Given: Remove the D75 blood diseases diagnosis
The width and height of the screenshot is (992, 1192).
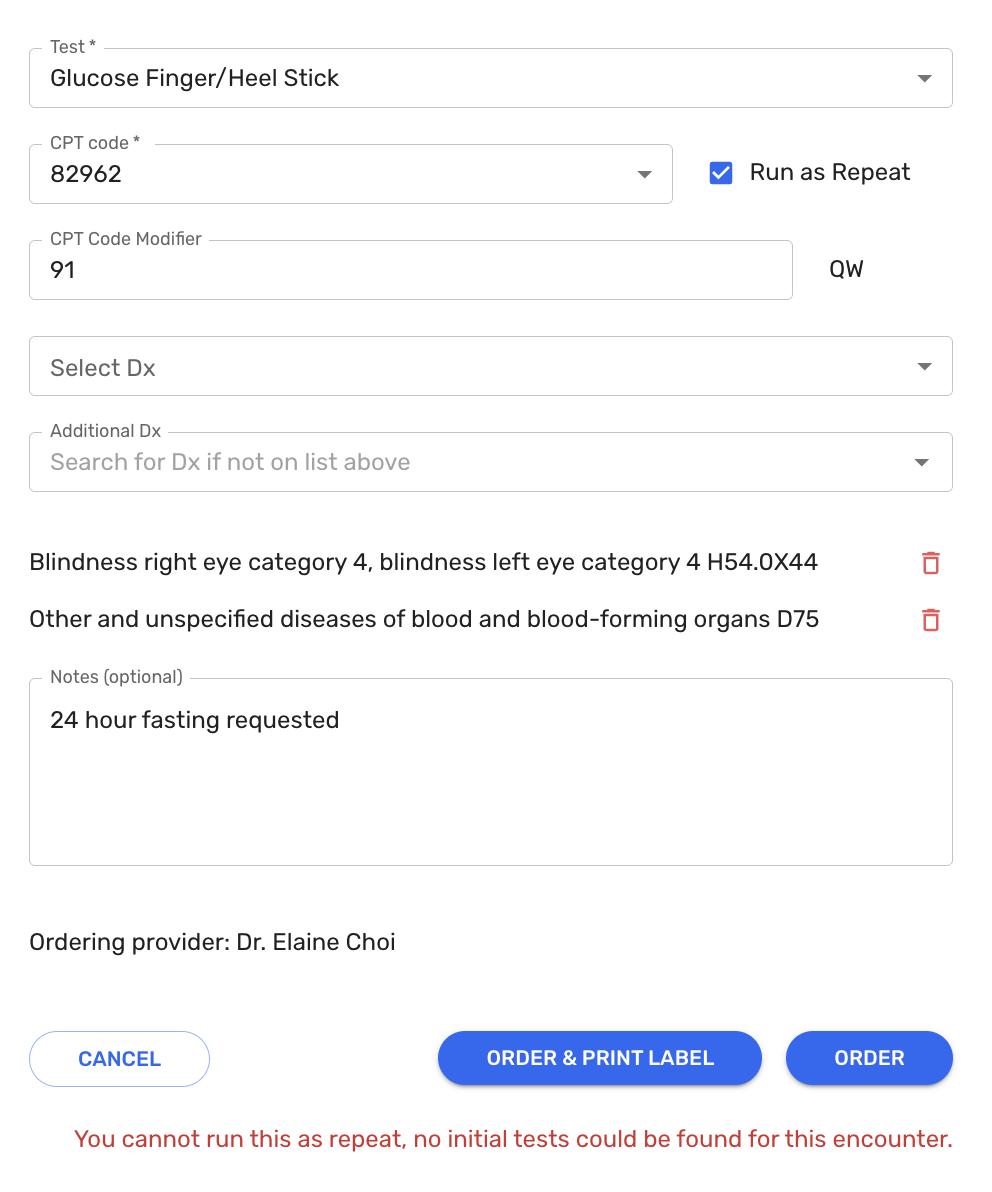Looking at the screenshot, I should coord(930,620).
